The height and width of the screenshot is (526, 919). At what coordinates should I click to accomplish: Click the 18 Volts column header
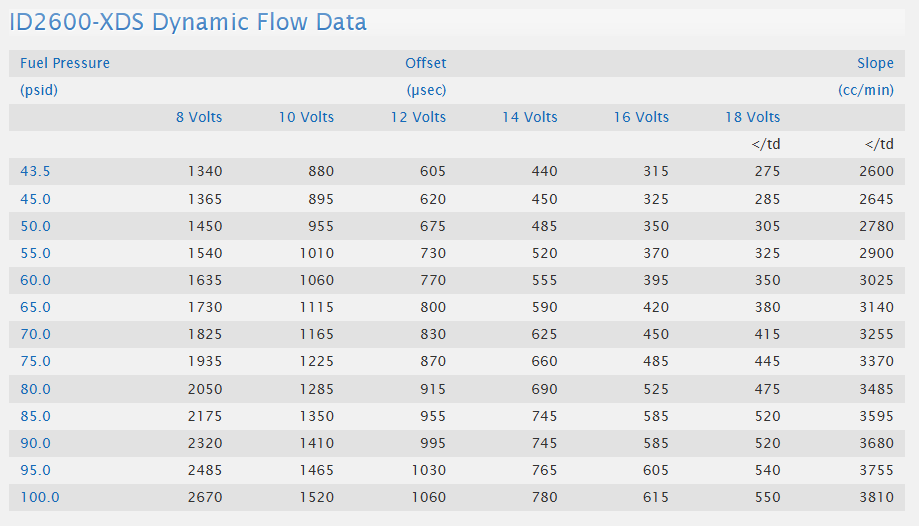[753, 117]
